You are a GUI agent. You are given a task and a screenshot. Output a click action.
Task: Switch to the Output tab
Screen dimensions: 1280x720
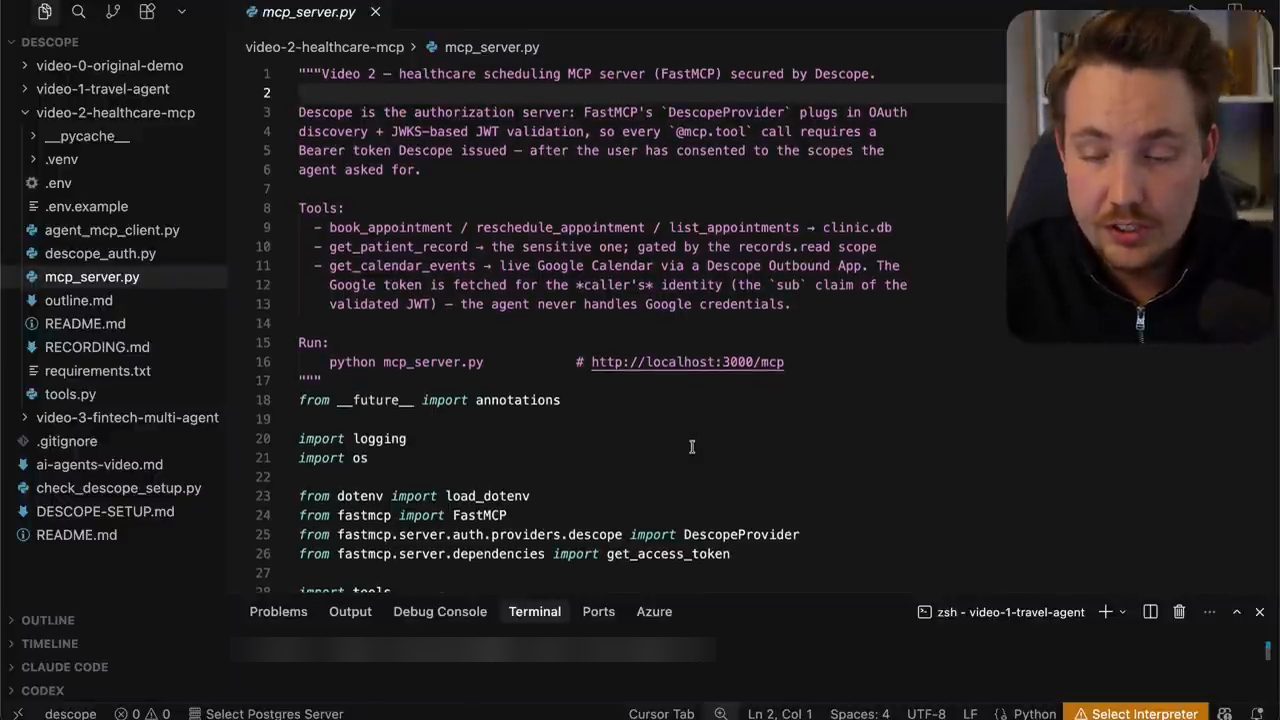pyautogui.click(x=350, y=612)
